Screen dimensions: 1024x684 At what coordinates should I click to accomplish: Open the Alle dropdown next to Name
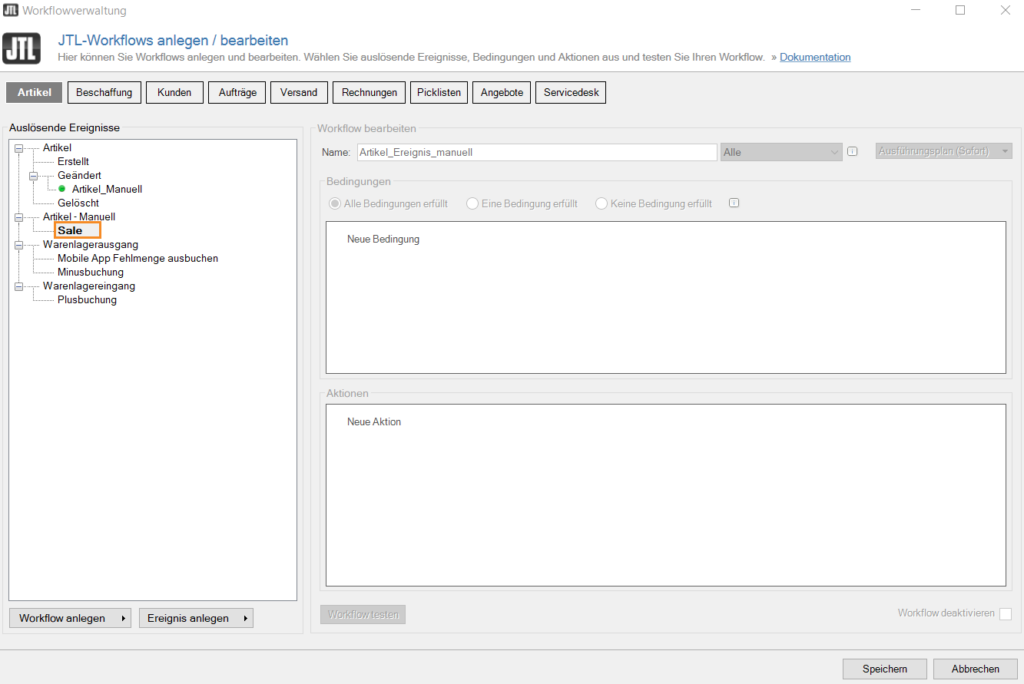781,152
